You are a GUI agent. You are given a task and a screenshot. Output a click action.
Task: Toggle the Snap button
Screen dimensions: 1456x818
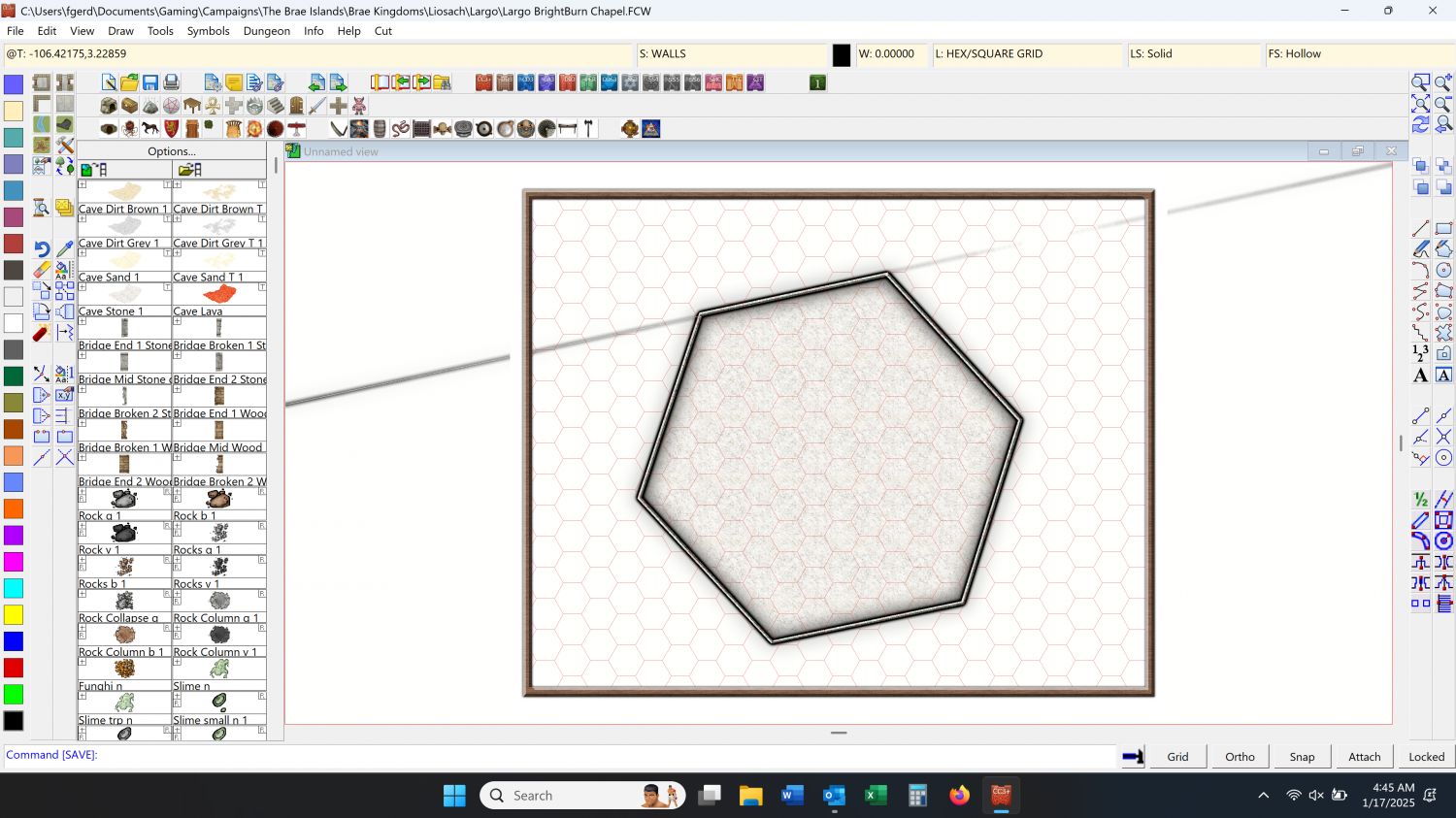(x=1302, y=757)
